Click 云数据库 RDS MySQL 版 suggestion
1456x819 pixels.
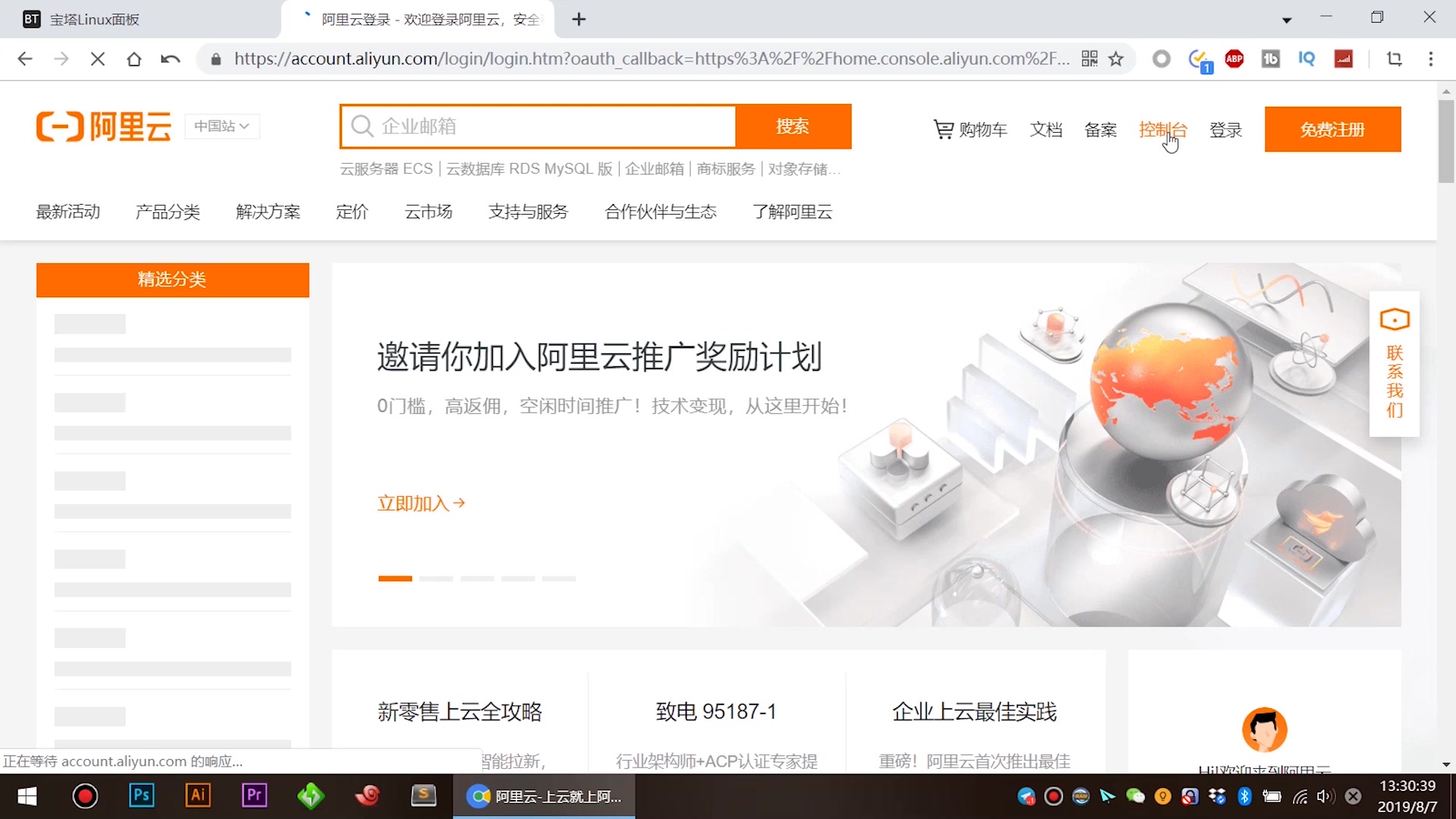click(x=529, y=169)
